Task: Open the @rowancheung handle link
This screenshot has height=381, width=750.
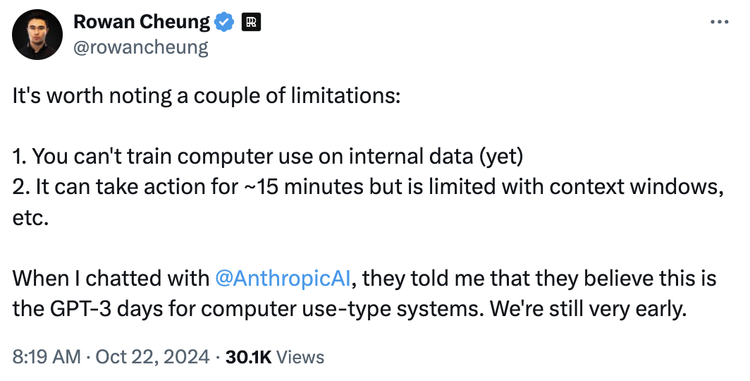Action: click(x=141, y=48)
